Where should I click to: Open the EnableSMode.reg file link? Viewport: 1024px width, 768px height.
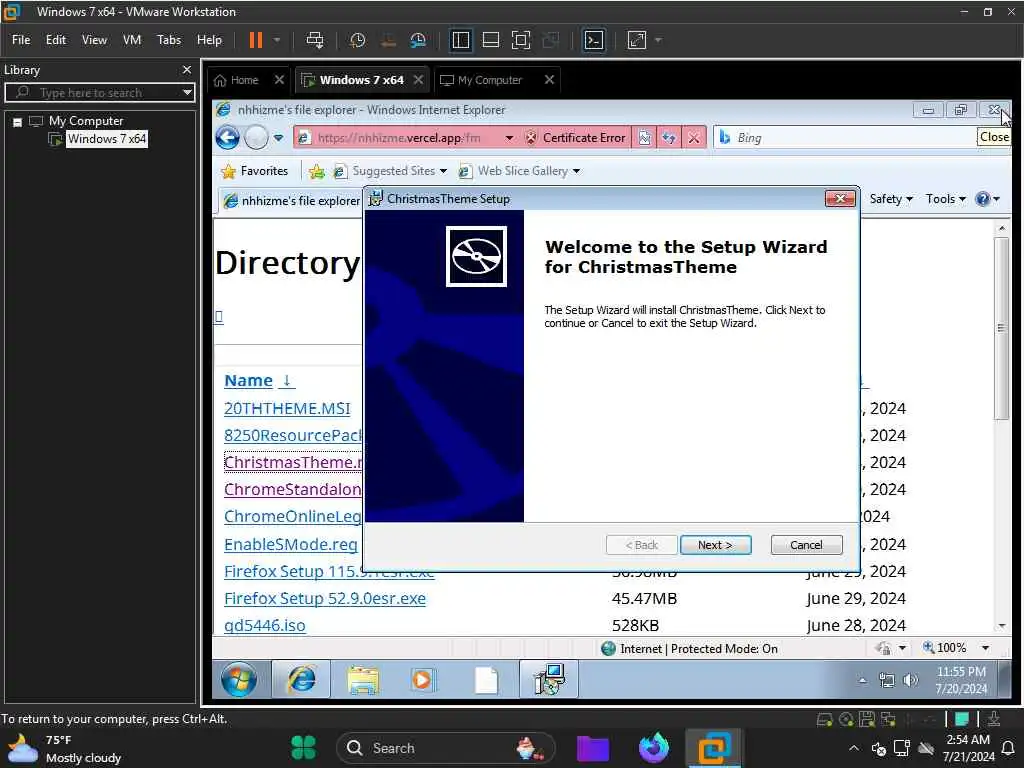tap(291, 544)
